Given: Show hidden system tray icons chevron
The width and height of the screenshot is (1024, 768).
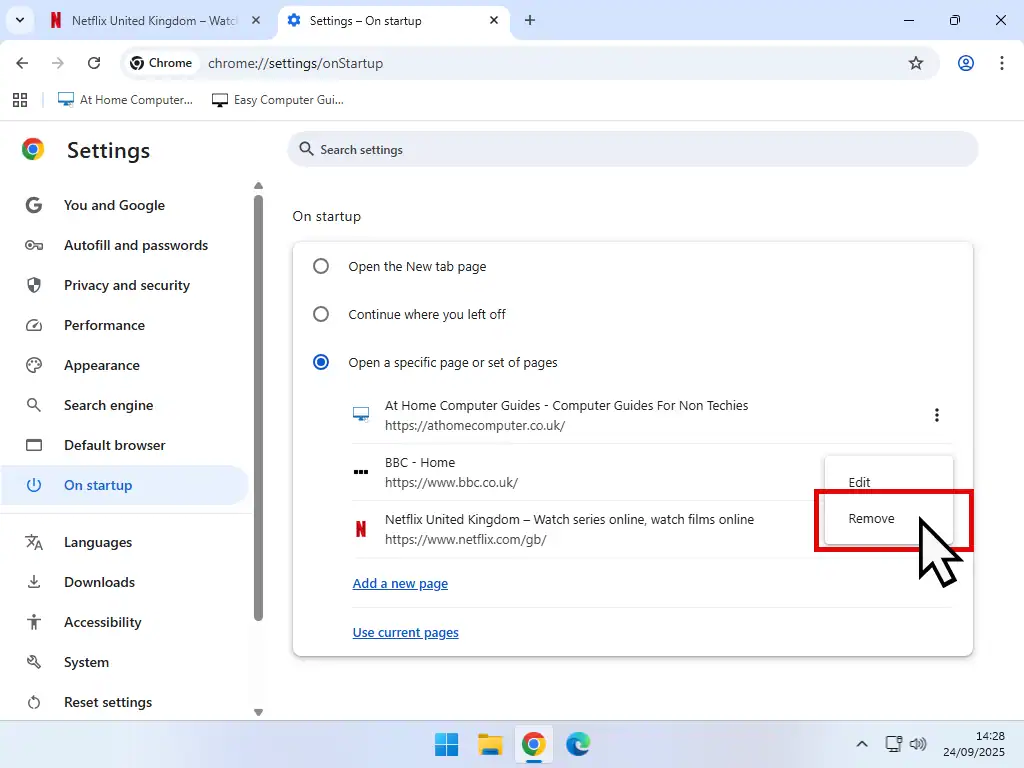Looking at the screenshot, I should 861,744.
